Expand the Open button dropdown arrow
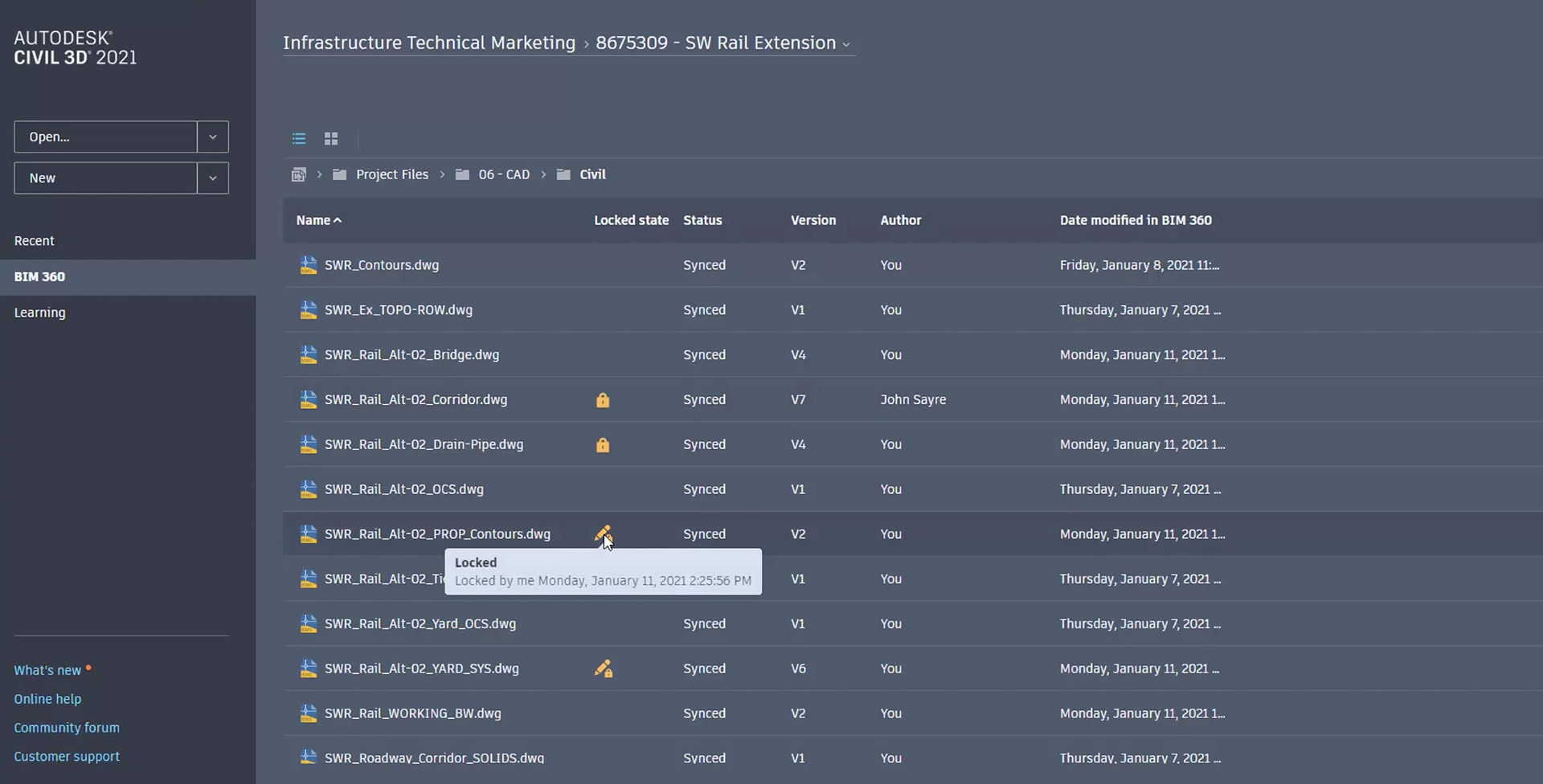 pyautogui.click(x=213, y=137)
